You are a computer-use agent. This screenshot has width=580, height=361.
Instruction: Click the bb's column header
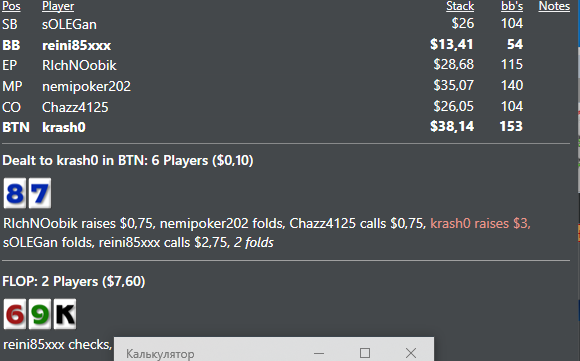click(x=512, y=6)
